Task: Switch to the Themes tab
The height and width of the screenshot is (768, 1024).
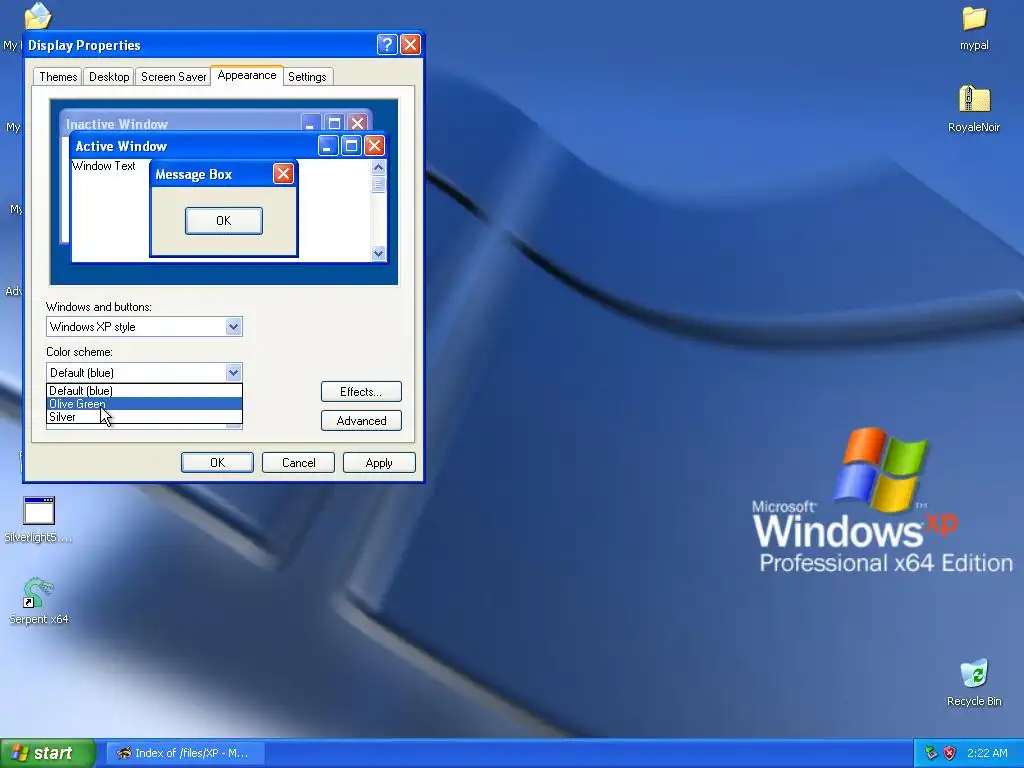Action: [x=57, y=76]
